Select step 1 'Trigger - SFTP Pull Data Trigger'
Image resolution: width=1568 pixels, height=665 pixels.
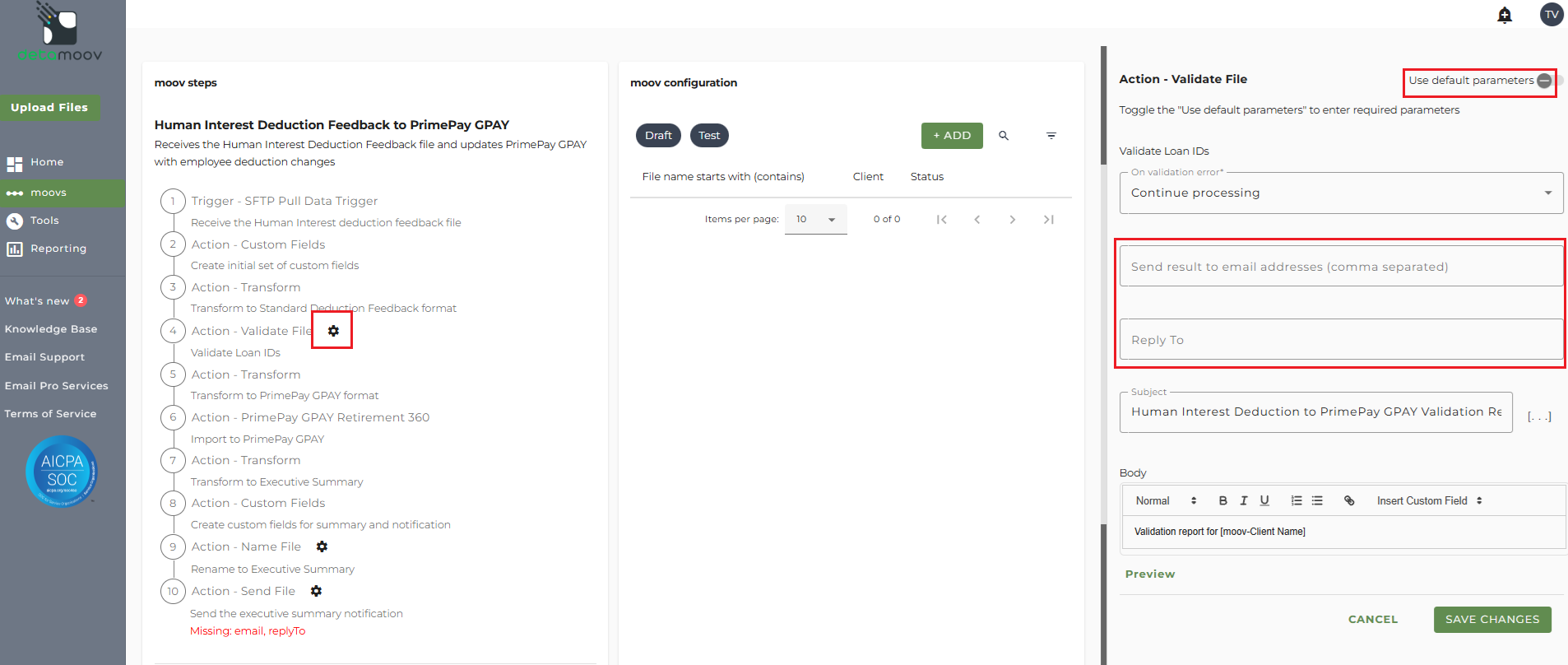[285, 201]
